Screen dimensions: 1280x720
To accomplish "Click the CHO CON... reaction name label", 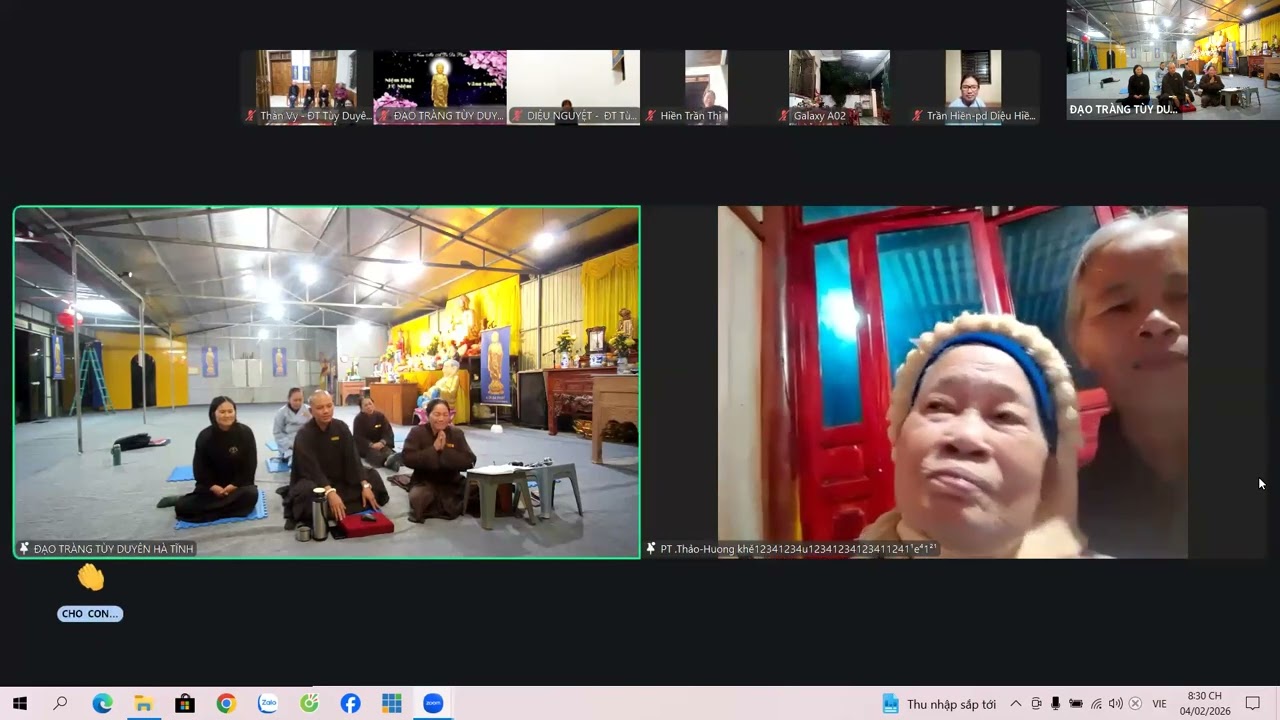I will pyautogui.click(x=90, y=614).
